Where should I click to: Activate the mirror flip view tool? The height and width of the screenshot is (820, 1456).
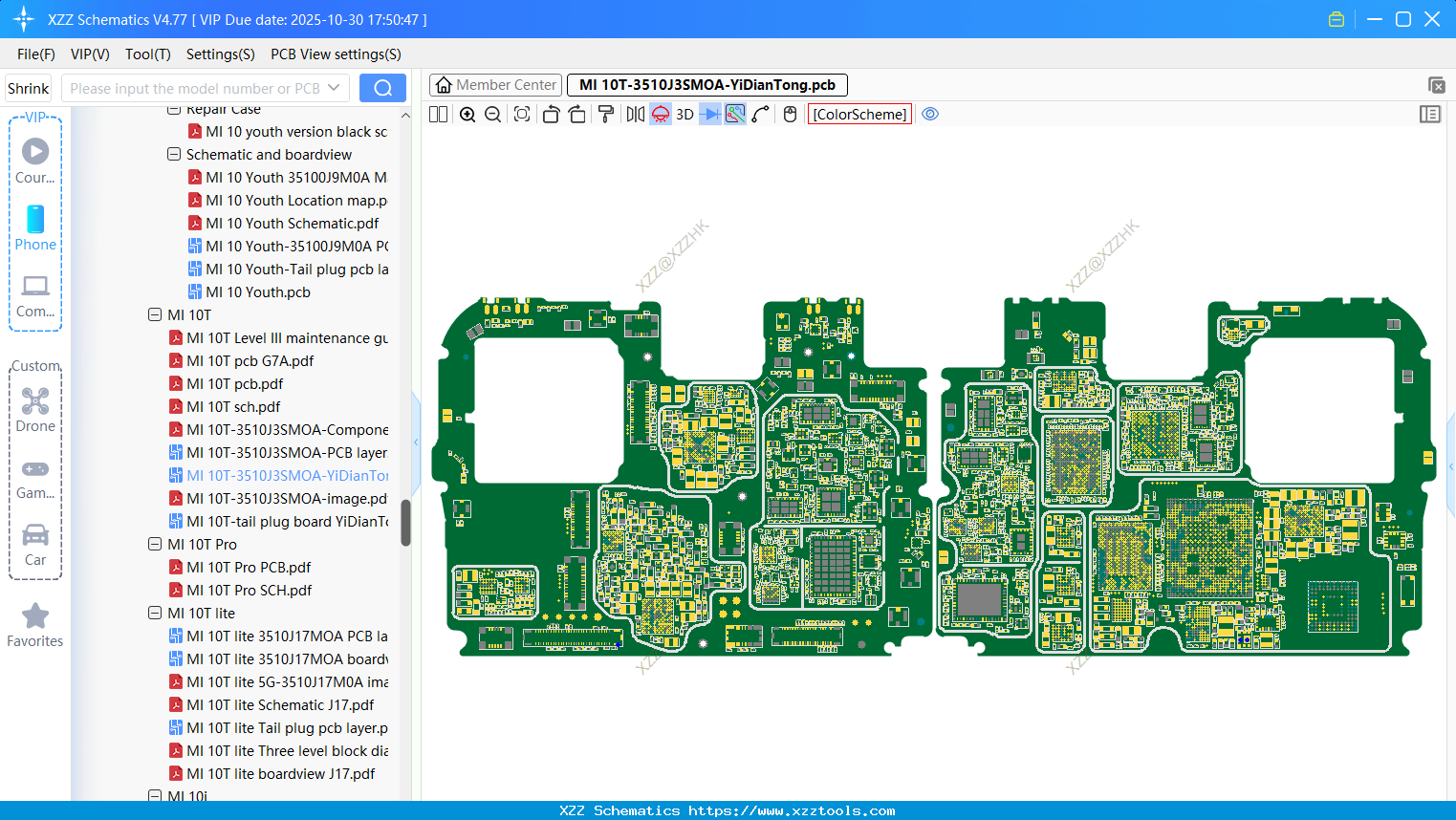point(634,114)
